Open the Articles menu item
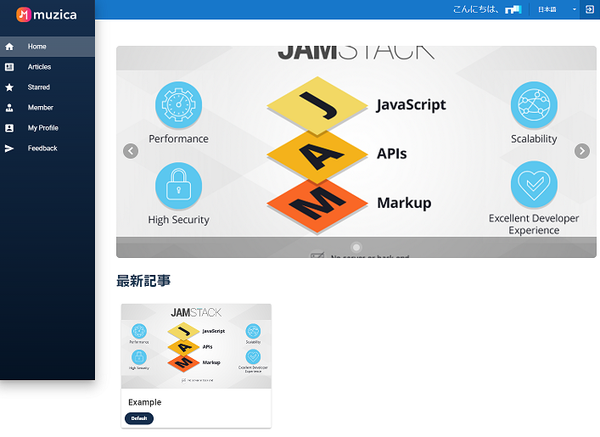600x437 pixels. 47,67
